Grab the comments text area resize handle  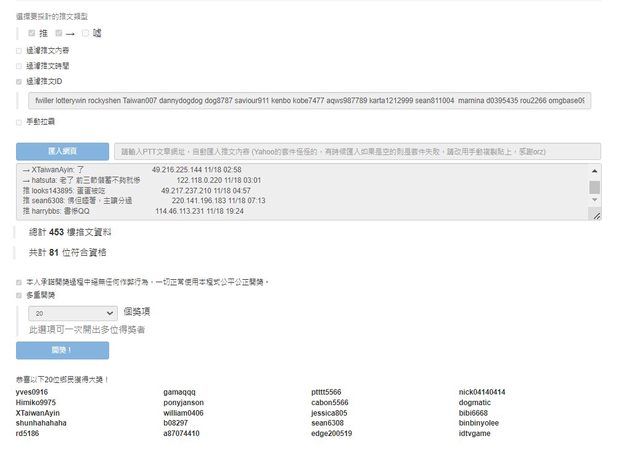coord(596,215)
